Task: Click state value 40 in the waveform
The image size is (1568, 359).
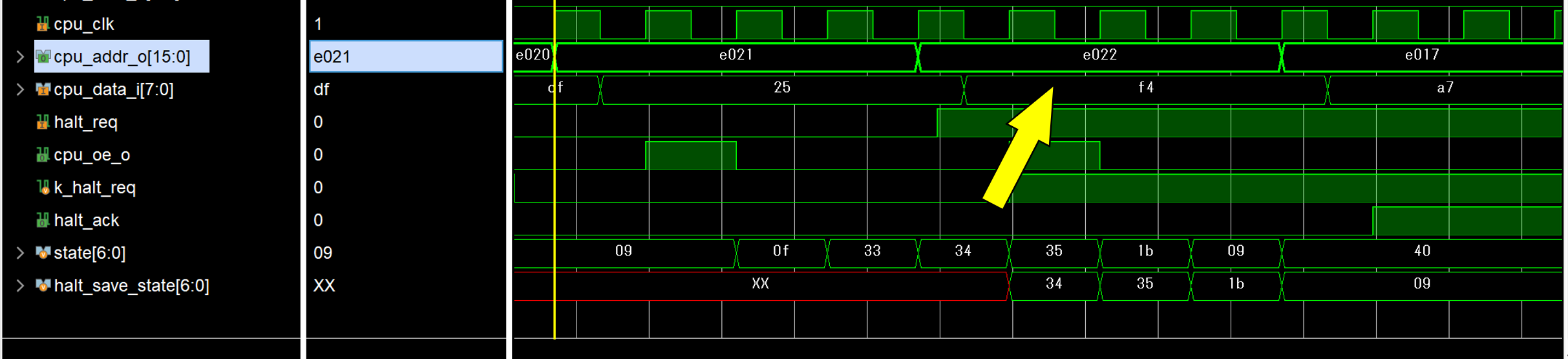Action: click(1422, 252)
